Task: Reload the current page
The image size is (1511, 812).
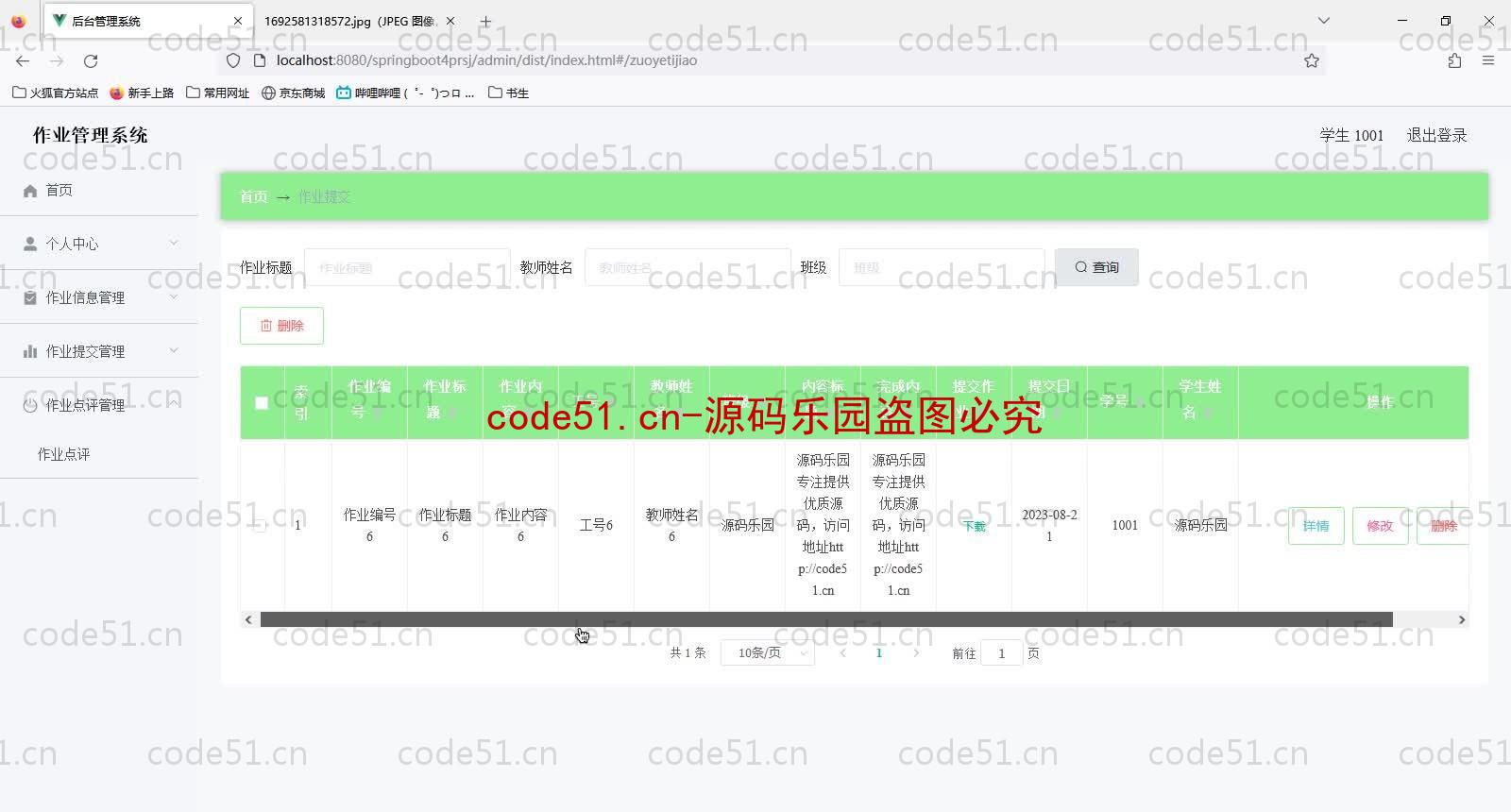Action: [91, 60]
